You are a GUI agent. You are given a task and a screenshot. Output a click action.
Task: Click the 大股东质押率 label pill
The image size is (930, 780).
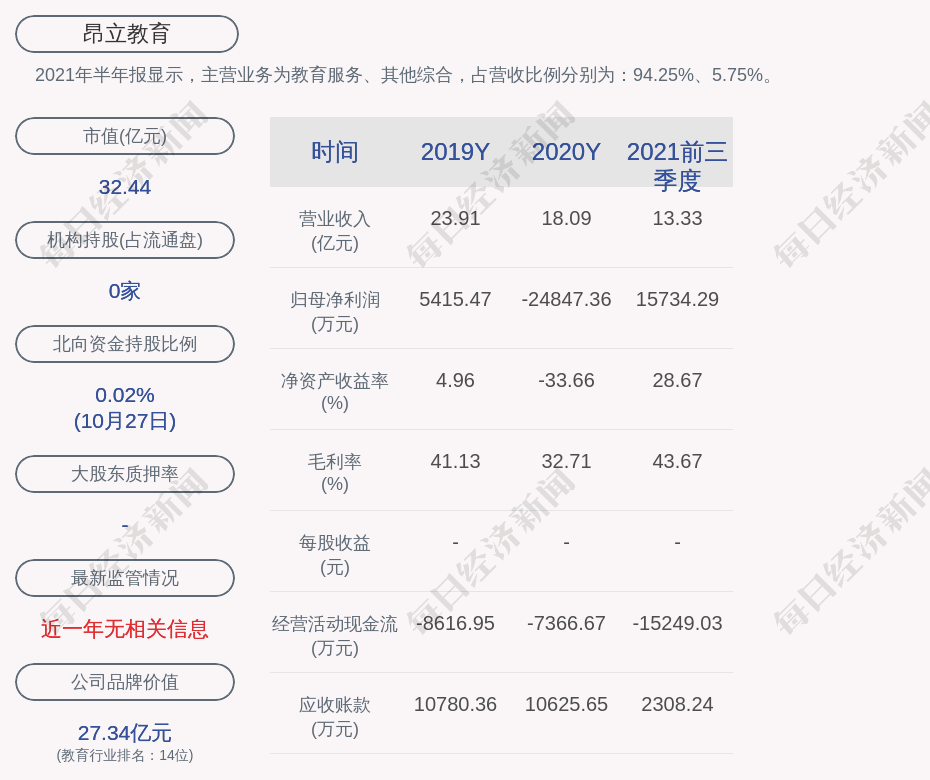(125, 474)
